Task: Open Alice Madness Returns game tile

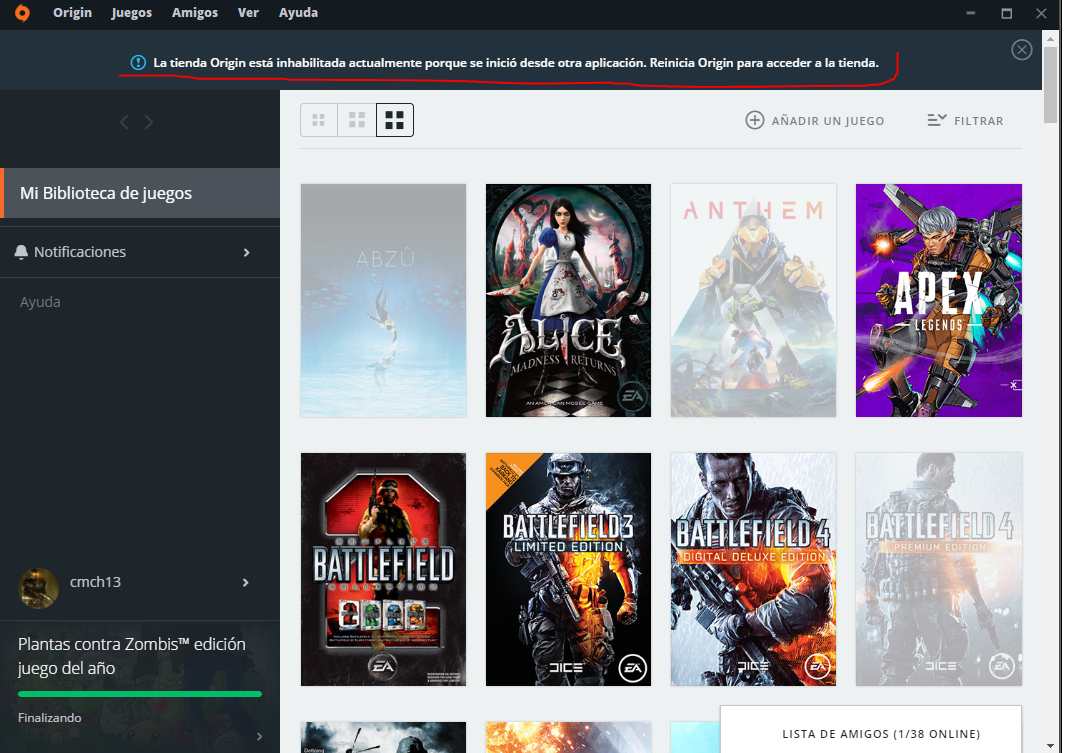Action: [x=568, y=300]
